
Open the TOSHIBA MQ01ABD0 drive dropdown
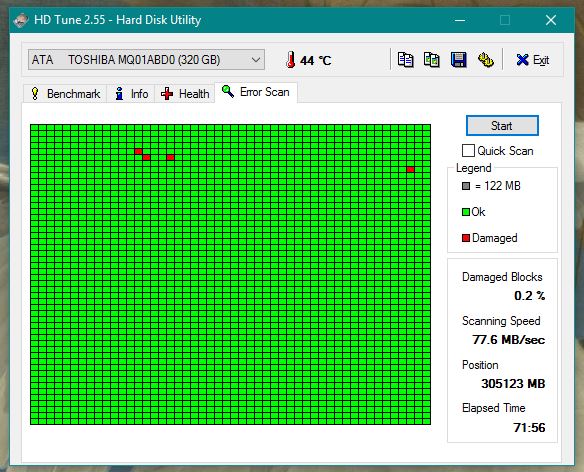click(x=146, y=60)
